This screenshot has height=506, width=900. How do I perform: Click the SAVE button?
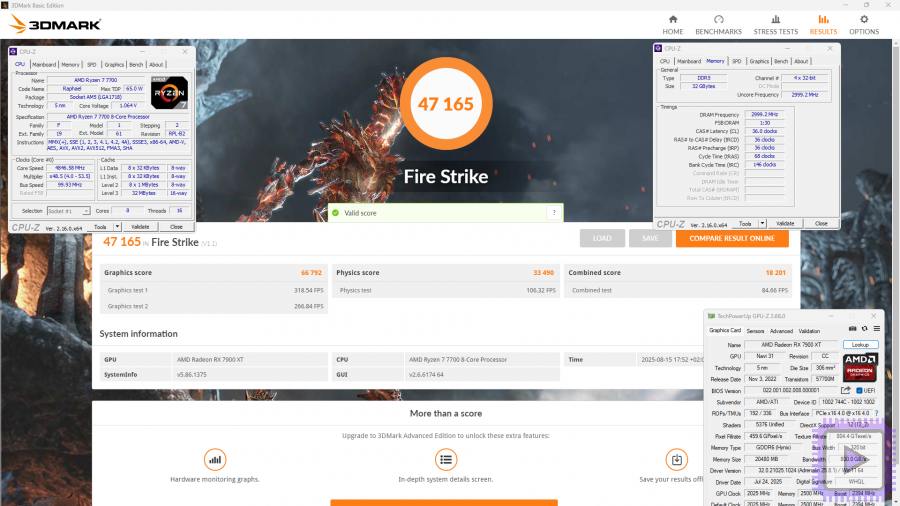(x=650, y=238)
